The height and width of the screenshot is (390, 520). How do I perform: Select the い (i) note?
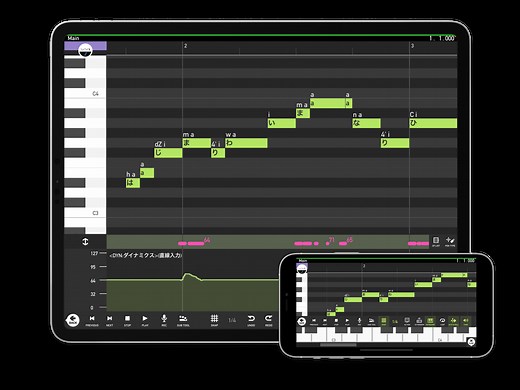(x=282, y=123)
